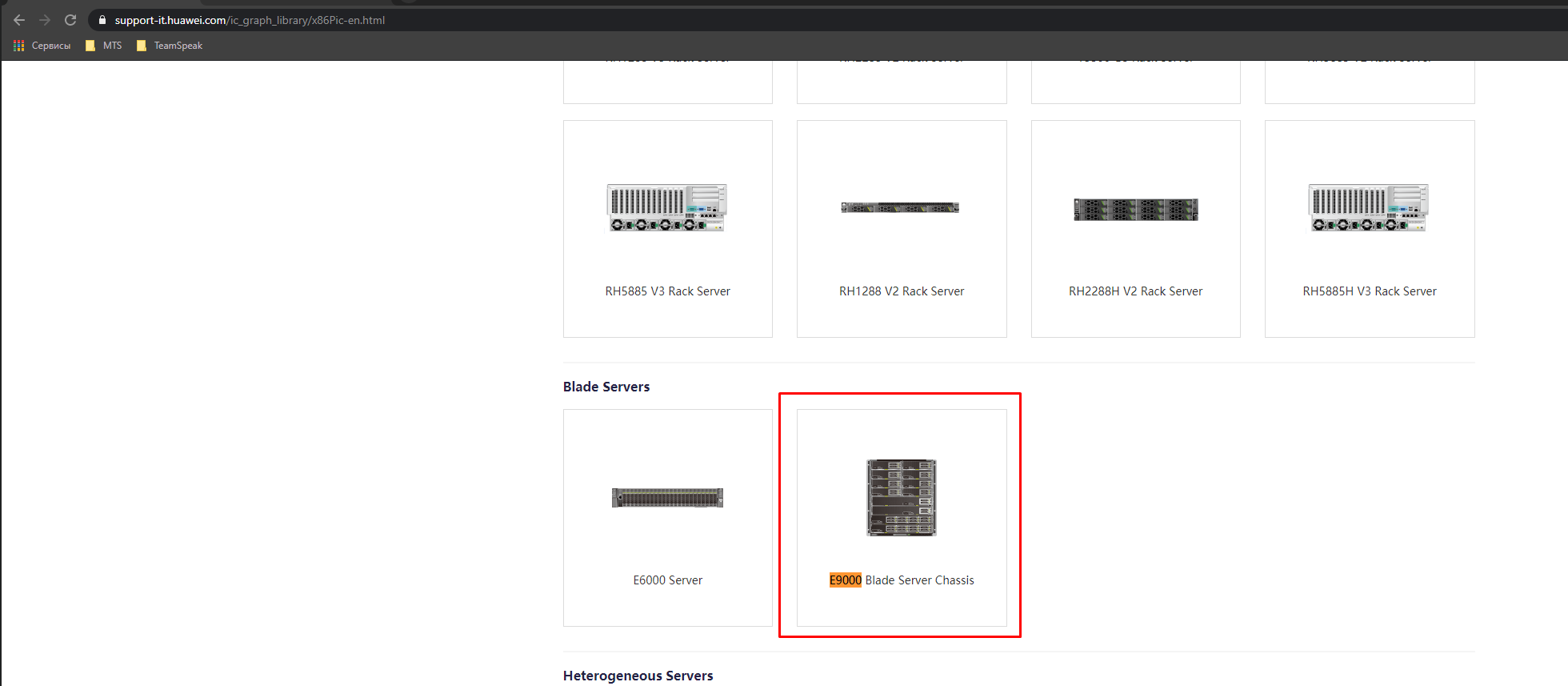Click the E9000 Blade Server Chassis image
This screenshot has height=686, width=1568.
902,498
